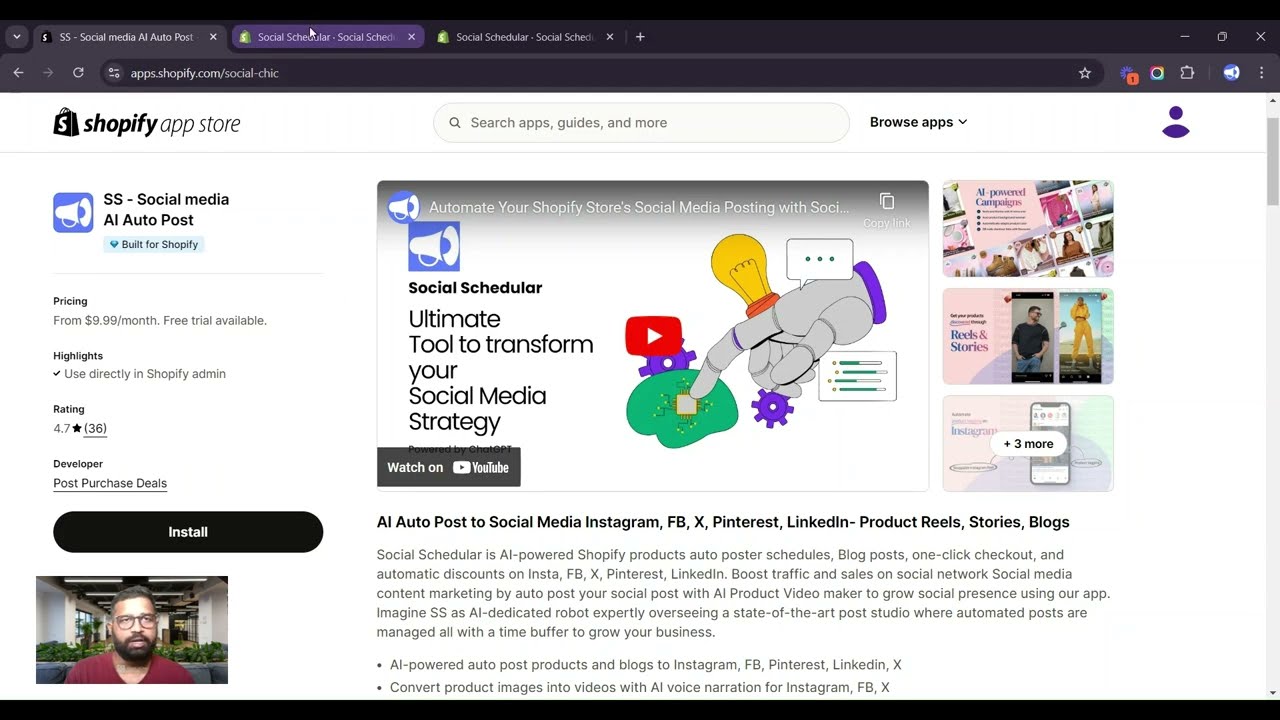
Task: Bookmark this page with the star icon
Action: [1085, 73]
